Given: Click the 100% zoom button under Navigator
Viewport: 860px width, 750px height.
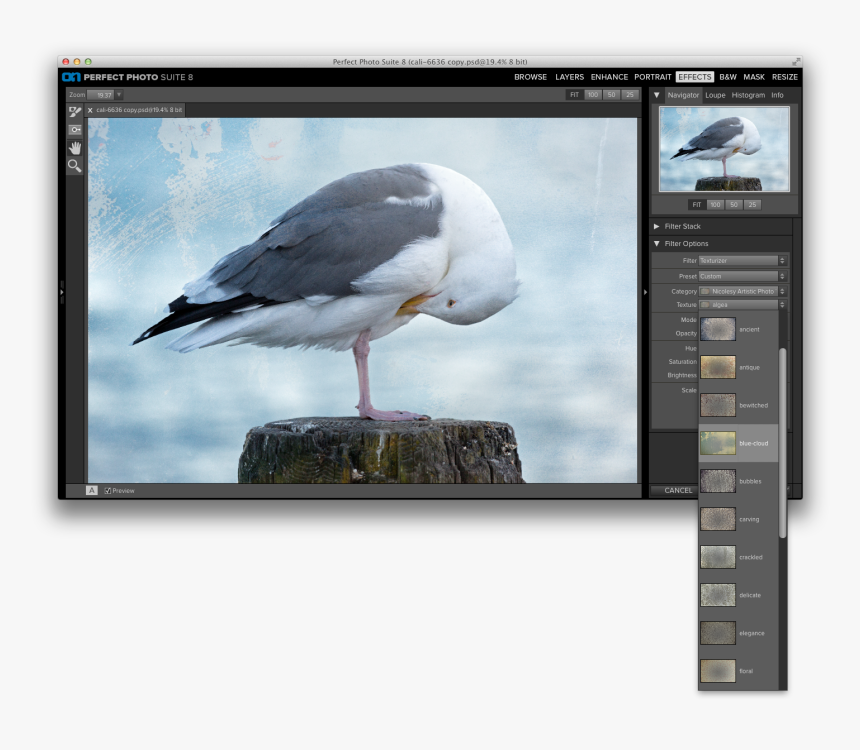Looking at the screenshot, I should coord(715,204).
